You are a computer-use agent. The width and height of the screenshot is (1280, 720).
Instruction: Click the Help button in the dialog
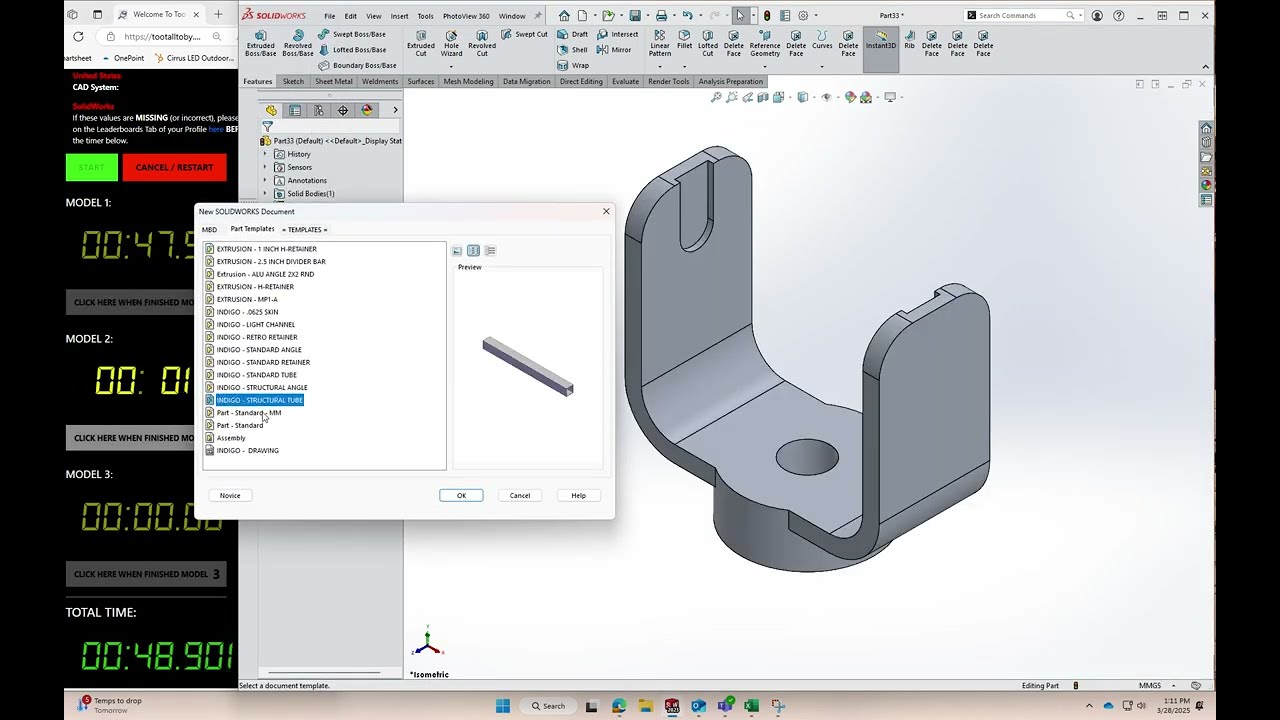[x=578, y=495]
